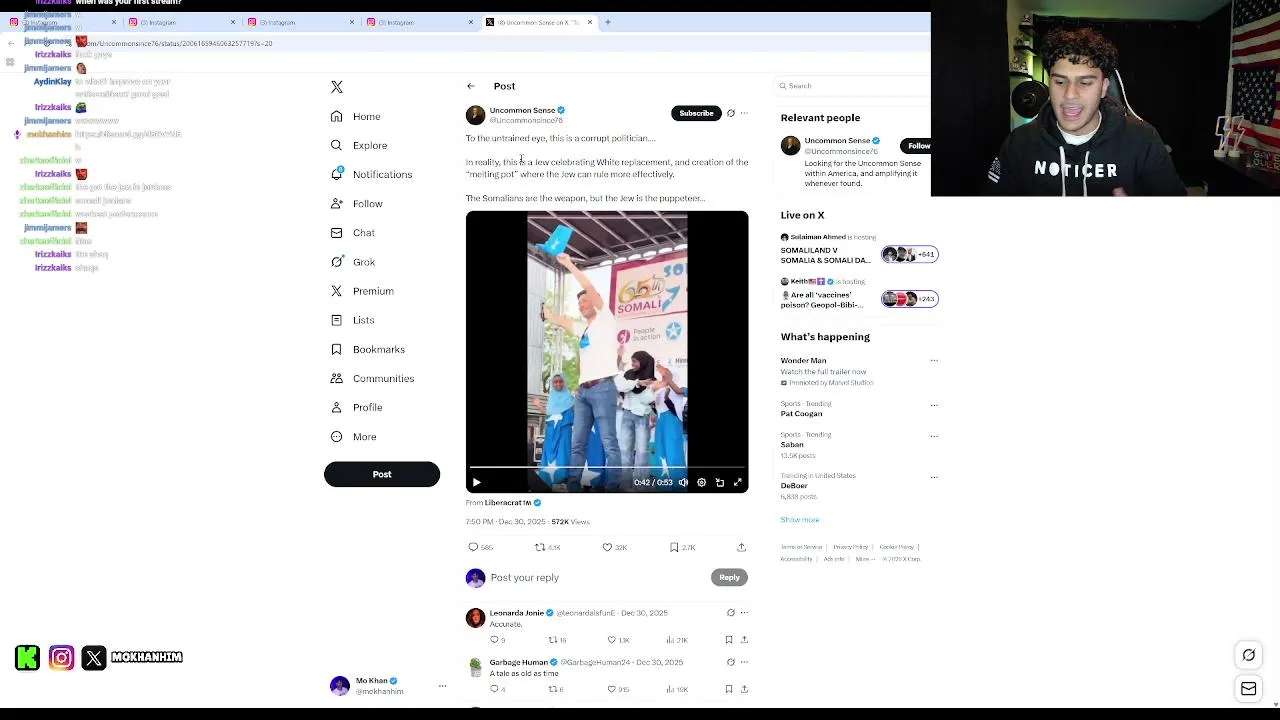Open the main post's three-dot menu
This screenshot has width=1280, height=720.
[744, 113]
